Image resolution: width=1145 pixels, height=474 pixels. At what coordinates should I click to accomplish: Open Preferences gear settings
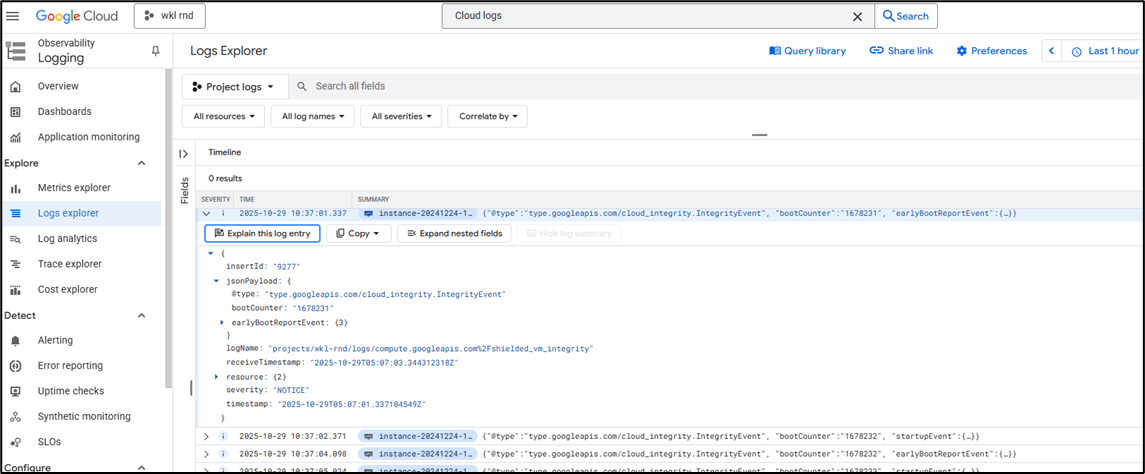pyautogui.click(x=991, y=51)
